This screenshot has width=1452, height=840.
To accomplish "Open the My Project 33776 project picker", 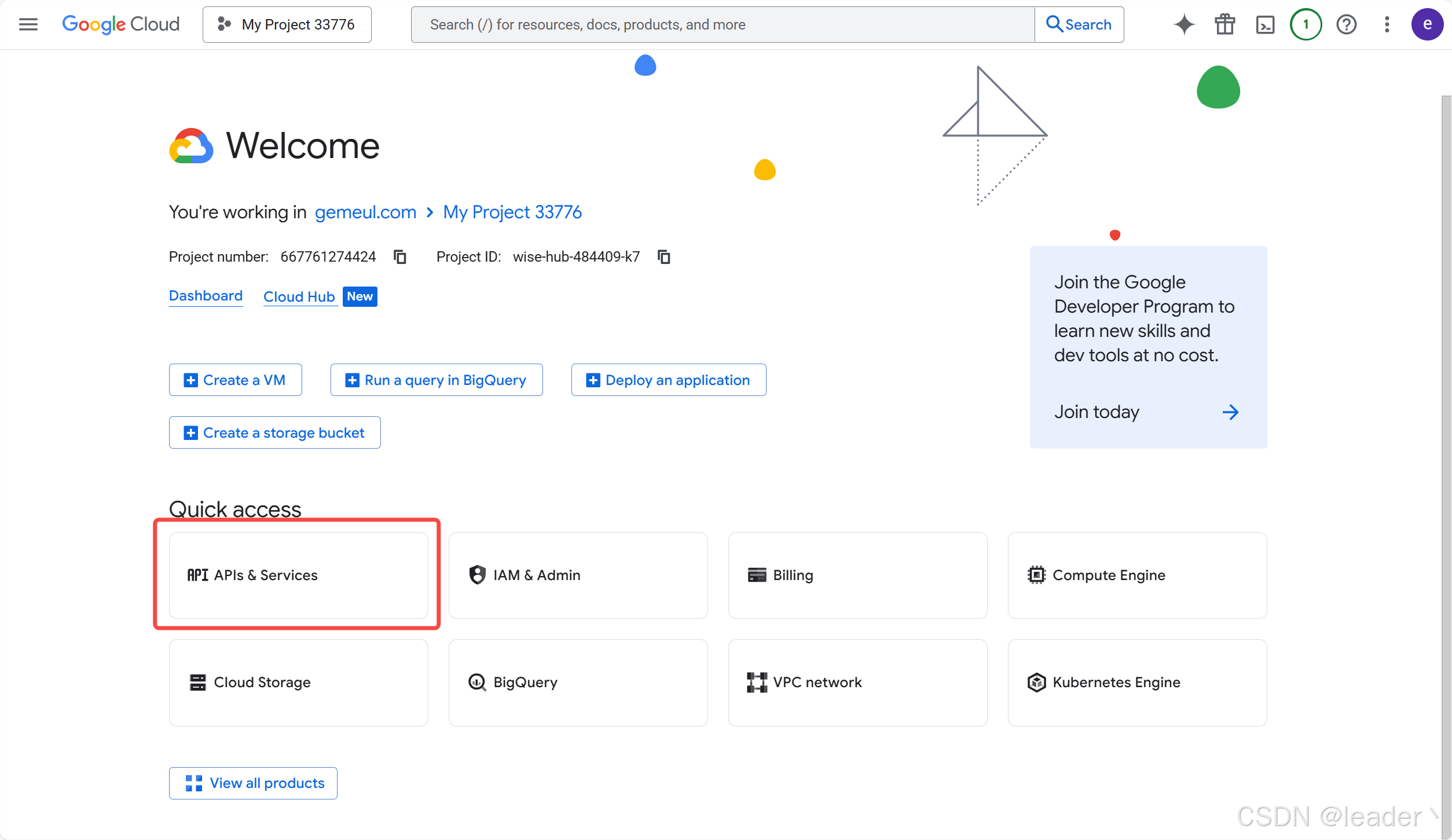I will [x=287, y=24].
